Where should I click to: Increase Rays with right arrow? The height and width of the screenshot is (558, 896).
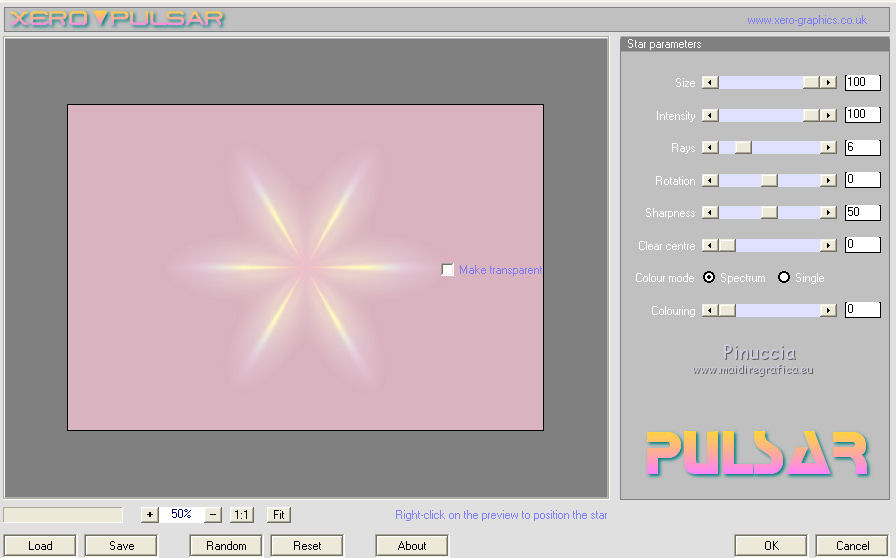click(828, 148)
